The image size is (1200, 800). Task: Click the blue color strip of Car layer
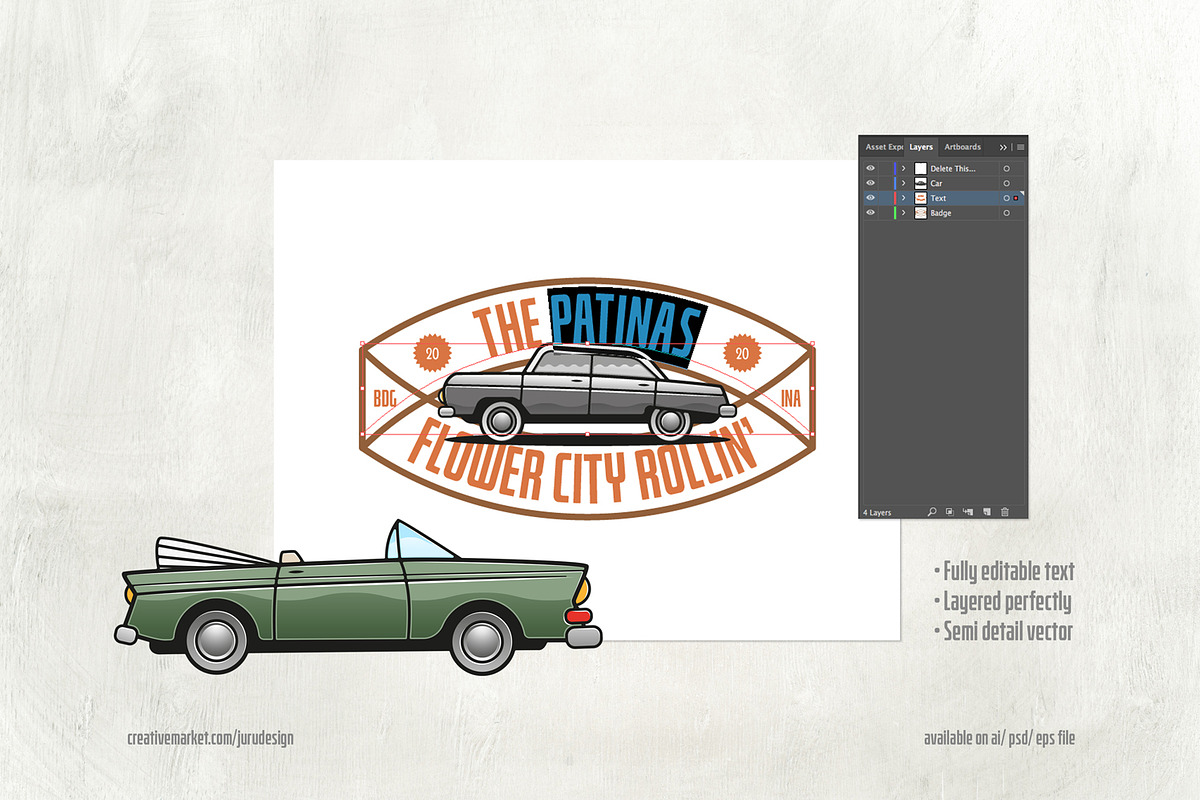(895, 183)
